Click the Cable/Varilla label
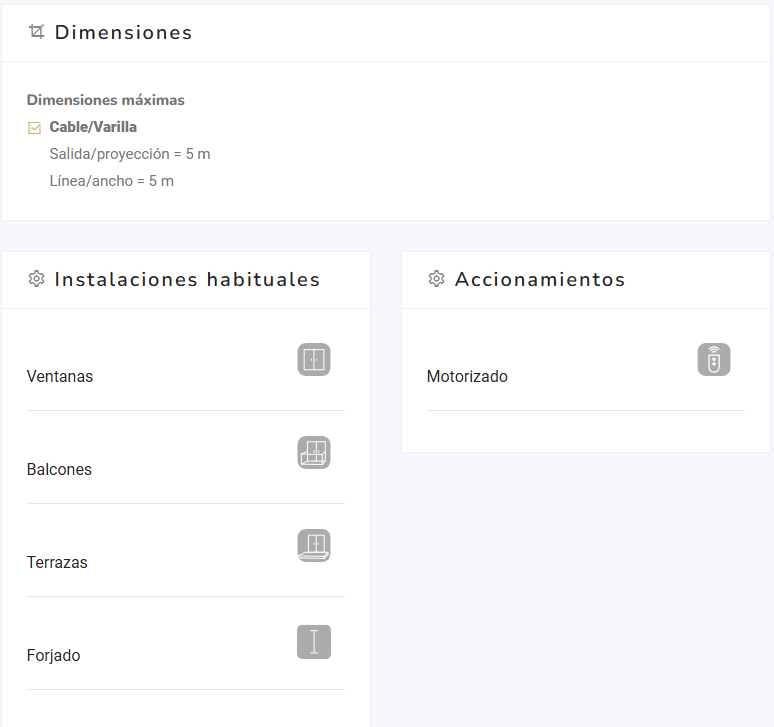This screenshot has width=774, height=727. 93,127
